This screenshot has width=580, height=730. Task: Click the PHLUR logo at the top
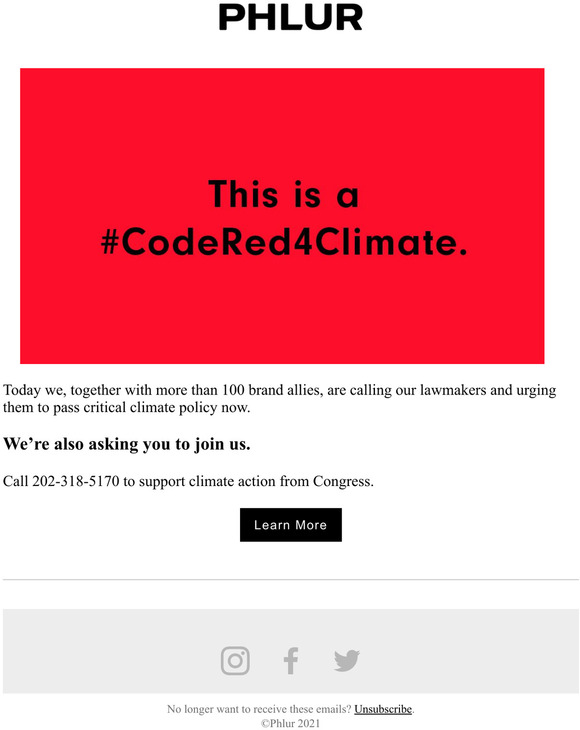point(290,18)
